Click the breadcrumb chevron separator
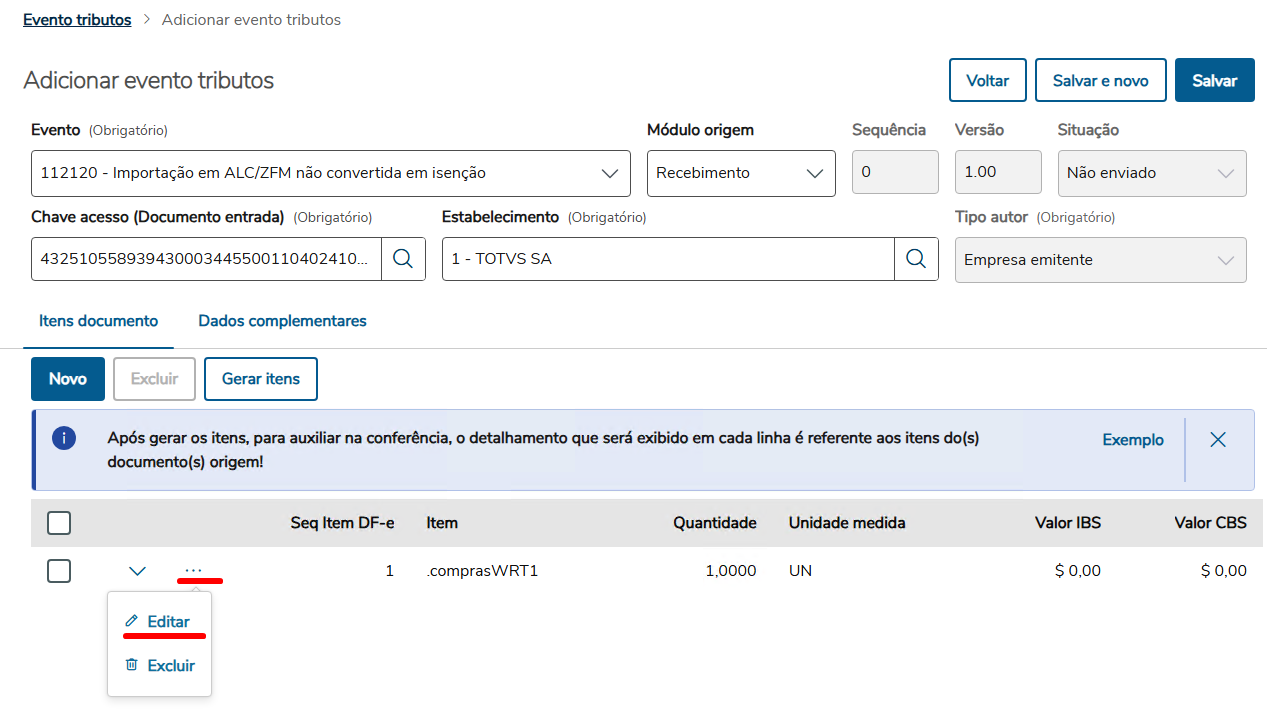Image resolution: width=1267 pixels, height=711 pixels. pos(146,20)
